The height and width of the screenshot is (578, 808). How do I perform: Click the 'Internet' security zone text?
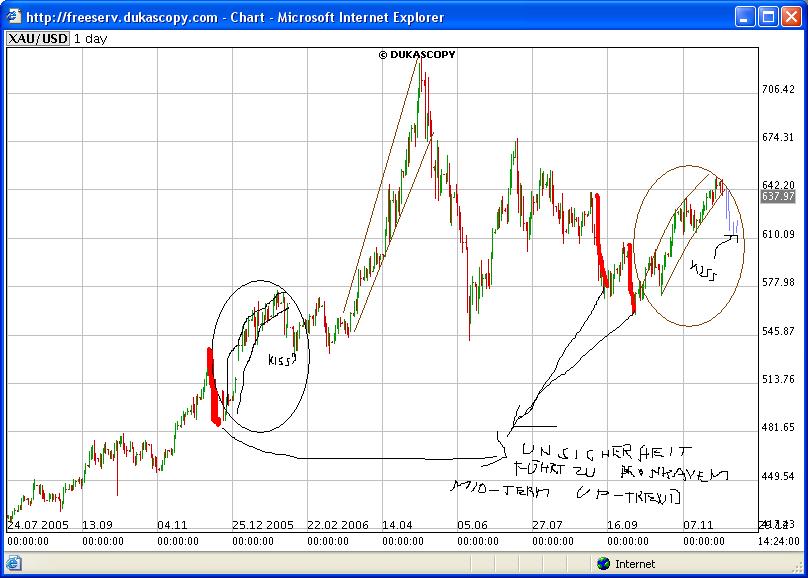(x=635, y=564)
